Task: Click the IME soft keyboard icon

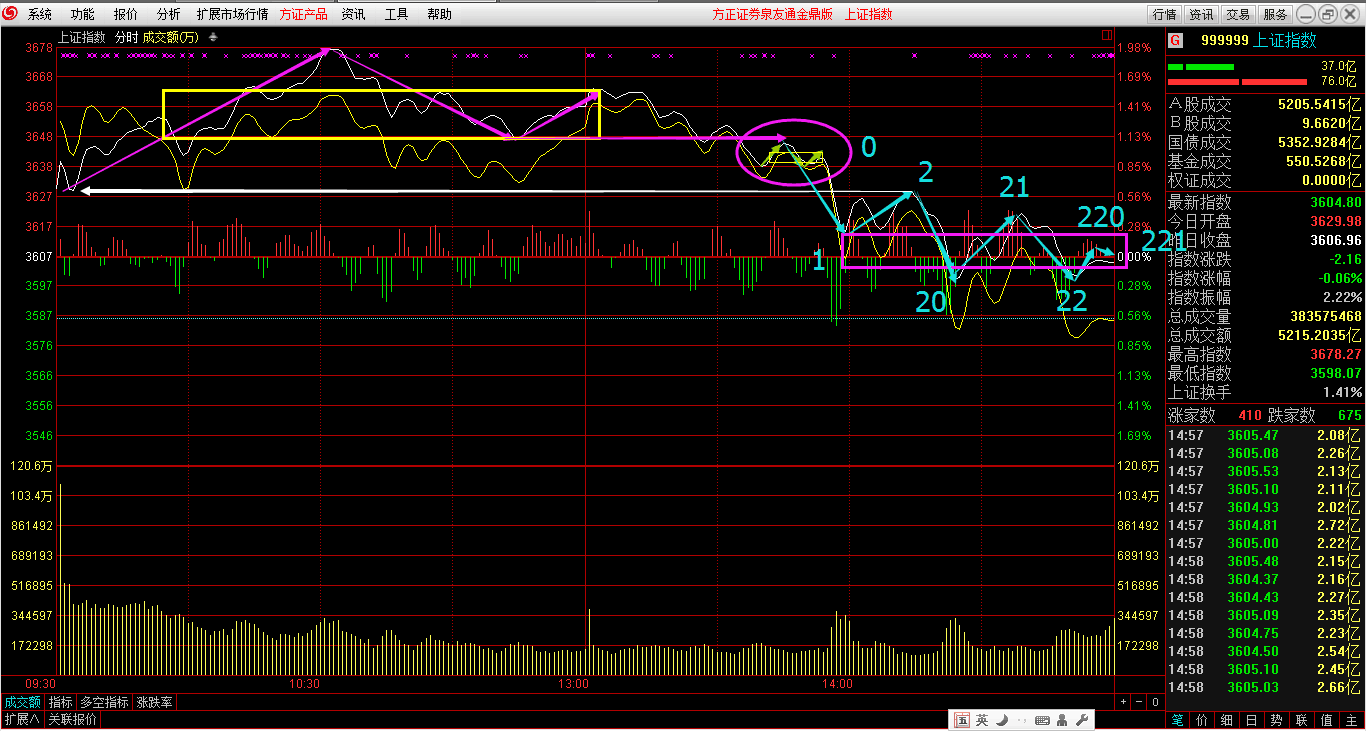Action: click(x=1043, y=720)
